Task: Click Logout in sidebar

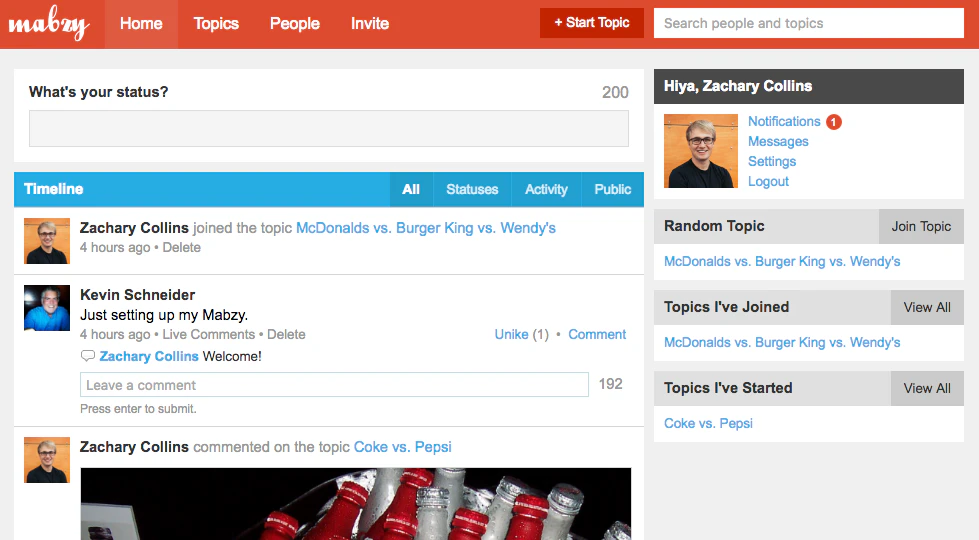Action: point(769,182)
